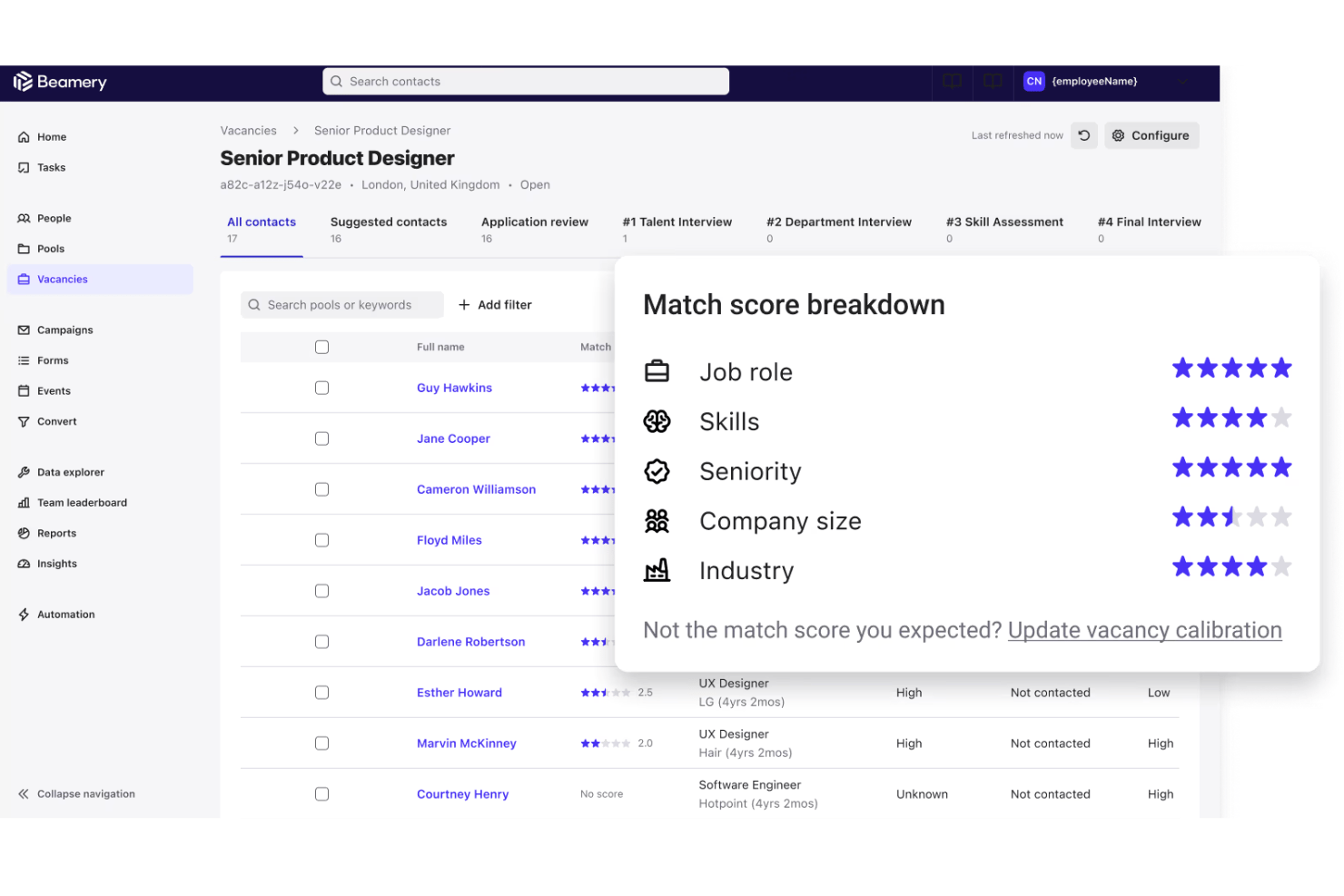Open Team leaderboard
Image resolution: width=1344 pixels, height=896 pixels.
[x=73, y=503]
